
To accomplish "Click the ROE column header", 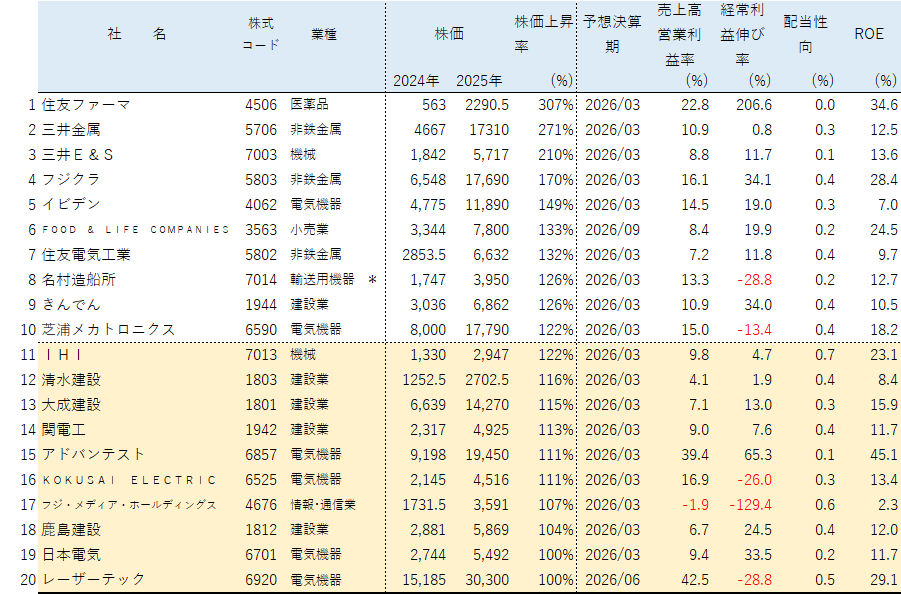I will [x=868, y=34].
